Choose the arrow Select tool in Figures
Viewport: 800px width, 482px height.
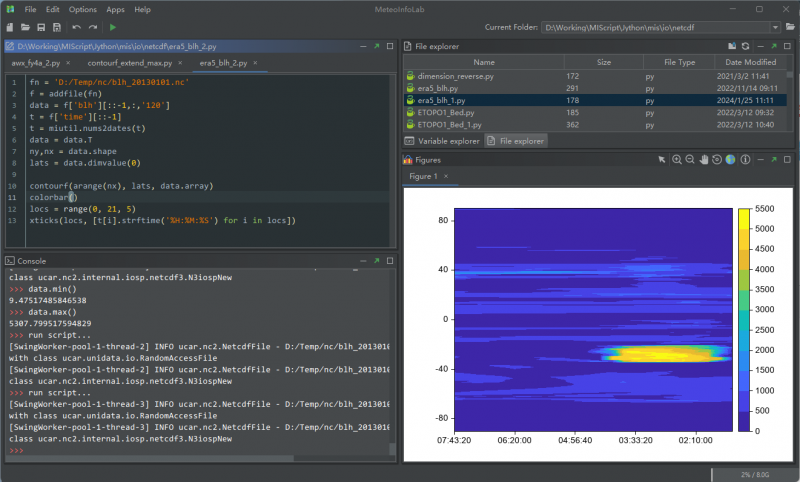point(662,159)
